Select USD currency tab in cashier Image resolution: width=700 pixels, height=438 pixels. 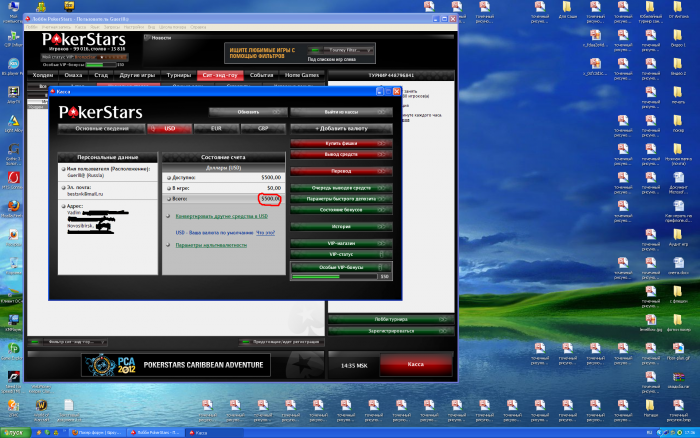(170, 129)
